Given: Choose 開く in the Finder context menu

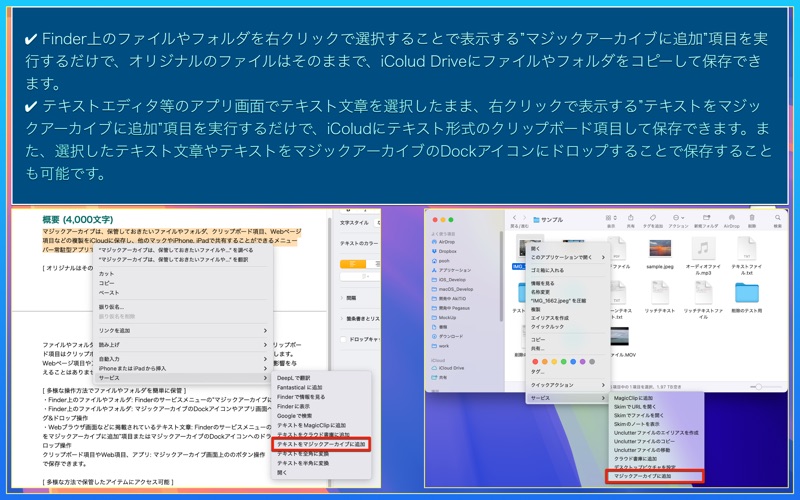Looking at the screenshot, I should coord(567,248).
